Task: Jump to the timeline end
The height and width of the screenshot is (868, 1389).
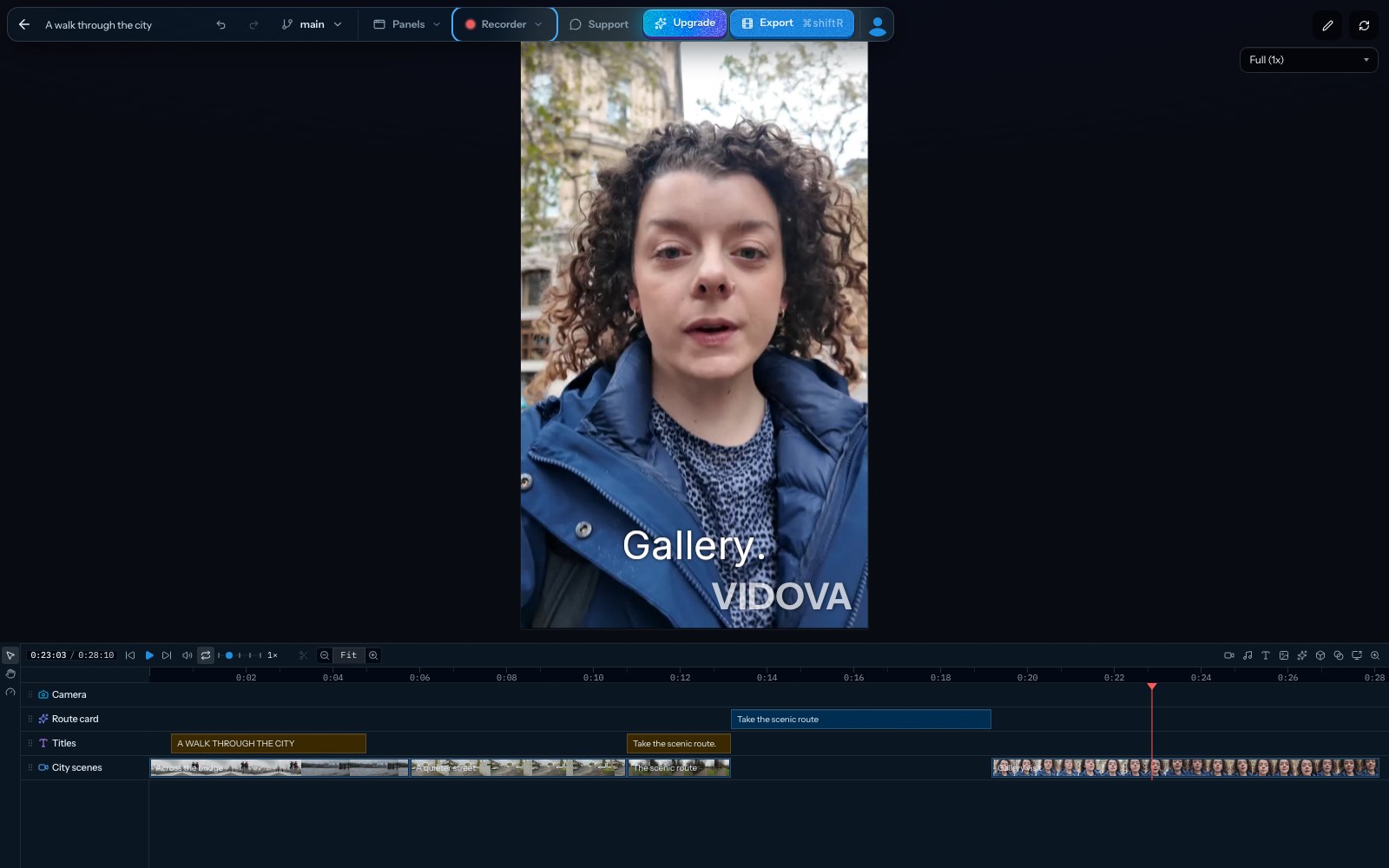Action: pyautogui.click(x=167, y=655)
